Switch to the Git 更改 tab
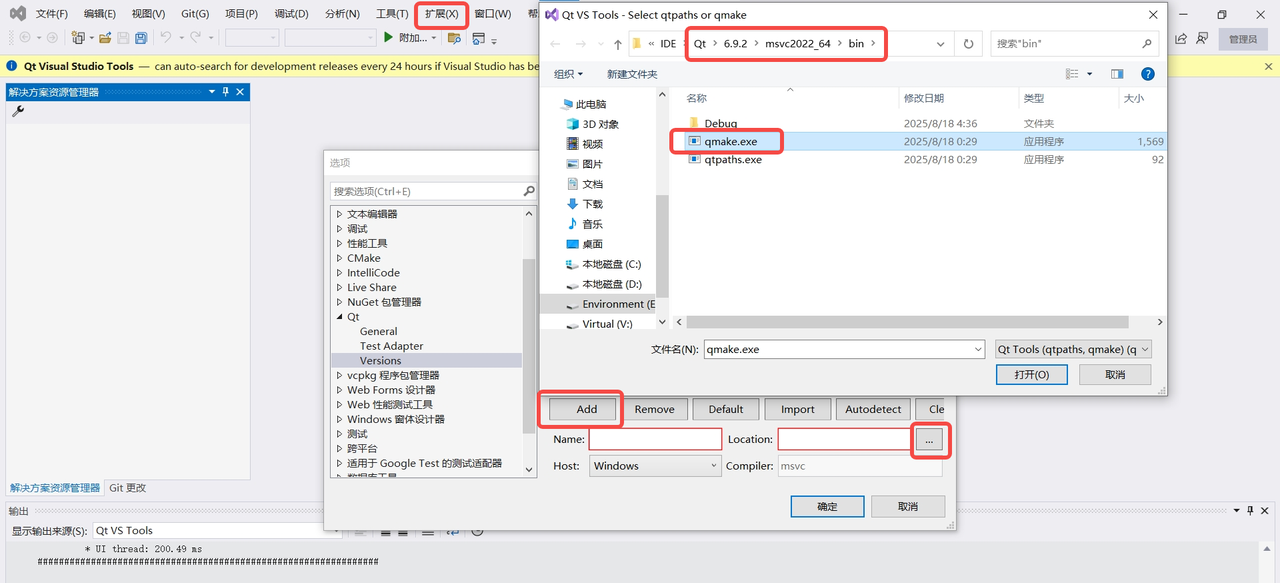This screenshot has height=583, width=1280. coord(128,488)
